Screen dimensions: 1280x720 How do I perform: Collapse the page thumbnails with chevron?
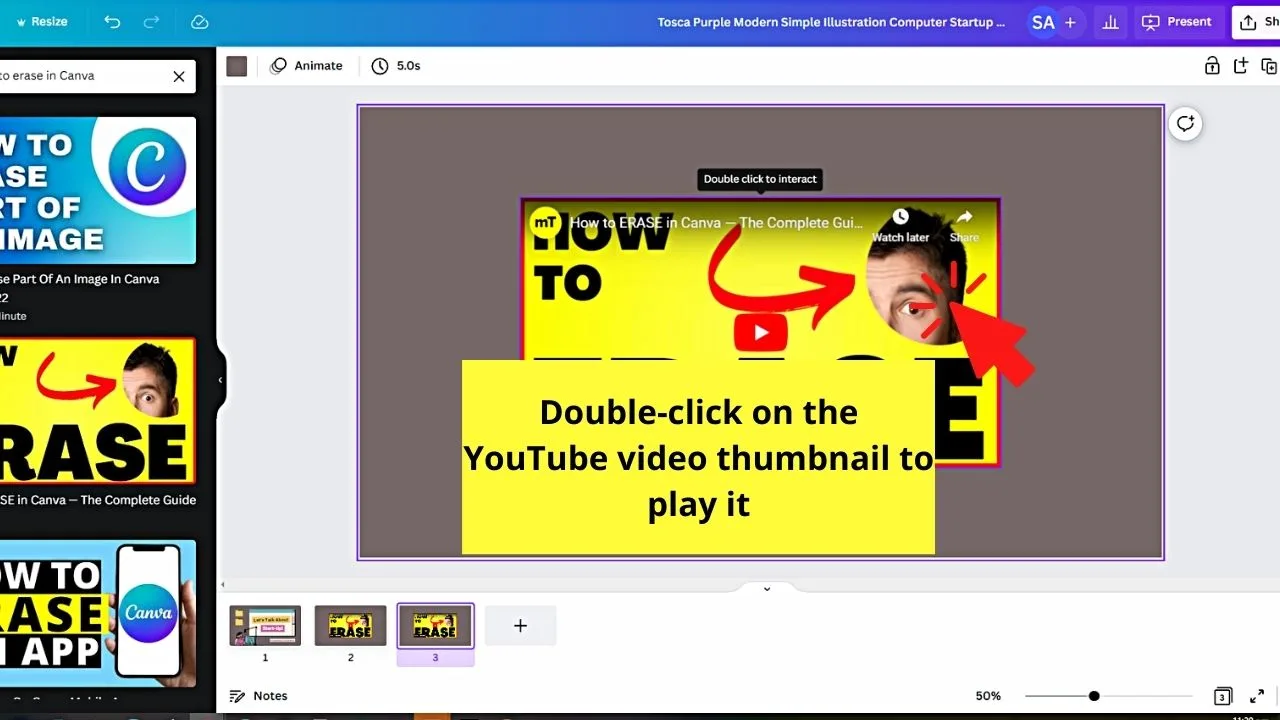tap(767, 589)
